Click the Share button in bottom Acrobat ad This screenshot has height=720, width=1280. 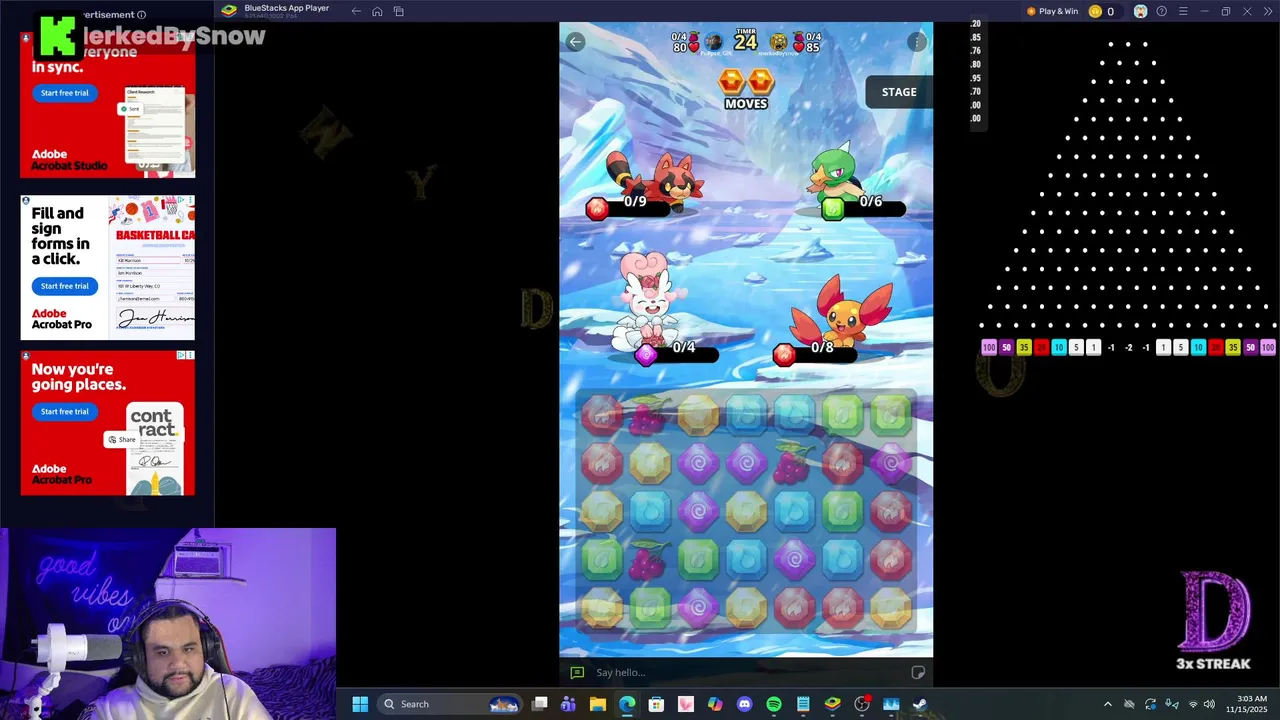122,440
